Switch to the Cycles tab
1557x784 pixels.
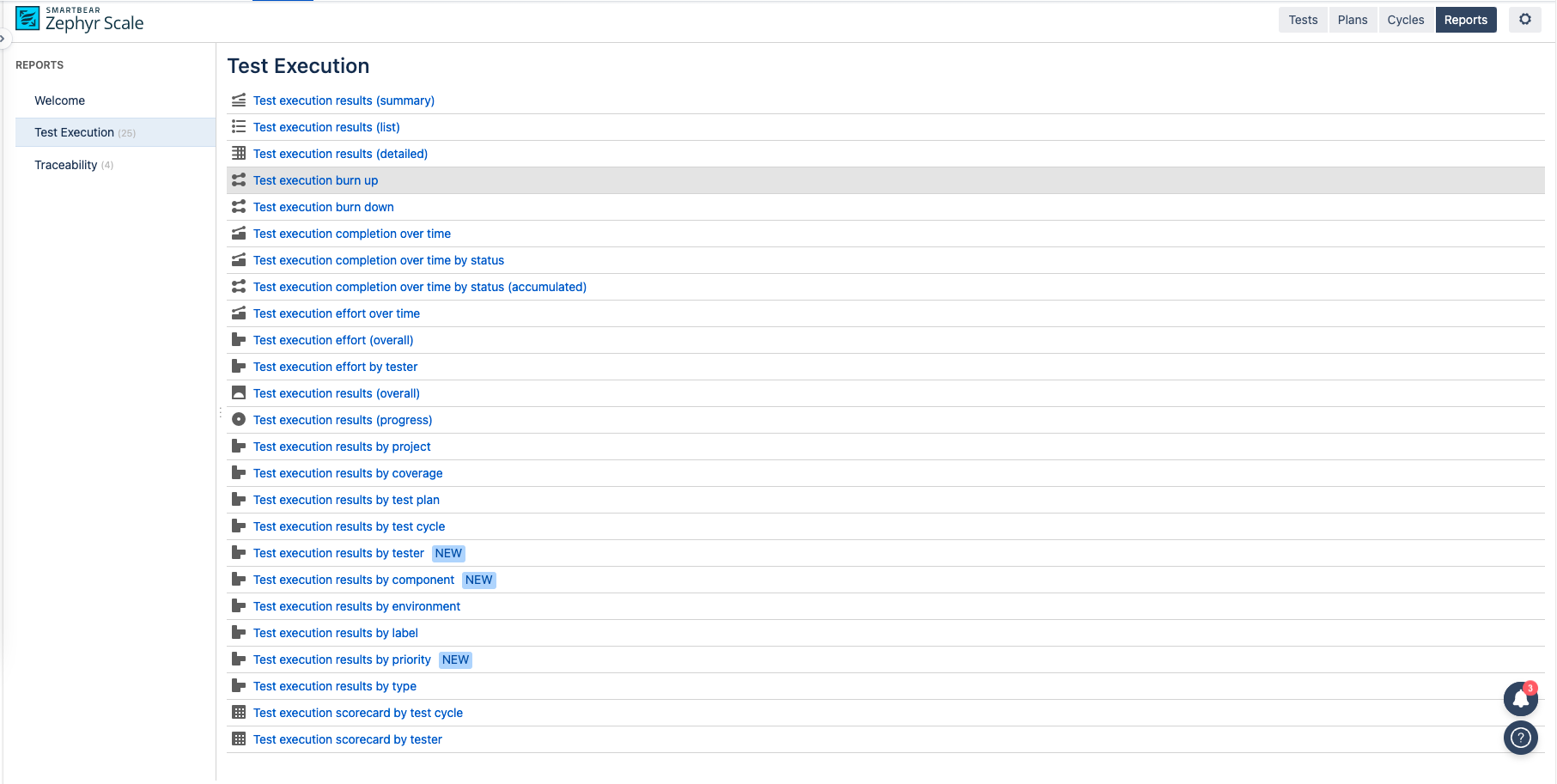click(x=1405, y=20)
